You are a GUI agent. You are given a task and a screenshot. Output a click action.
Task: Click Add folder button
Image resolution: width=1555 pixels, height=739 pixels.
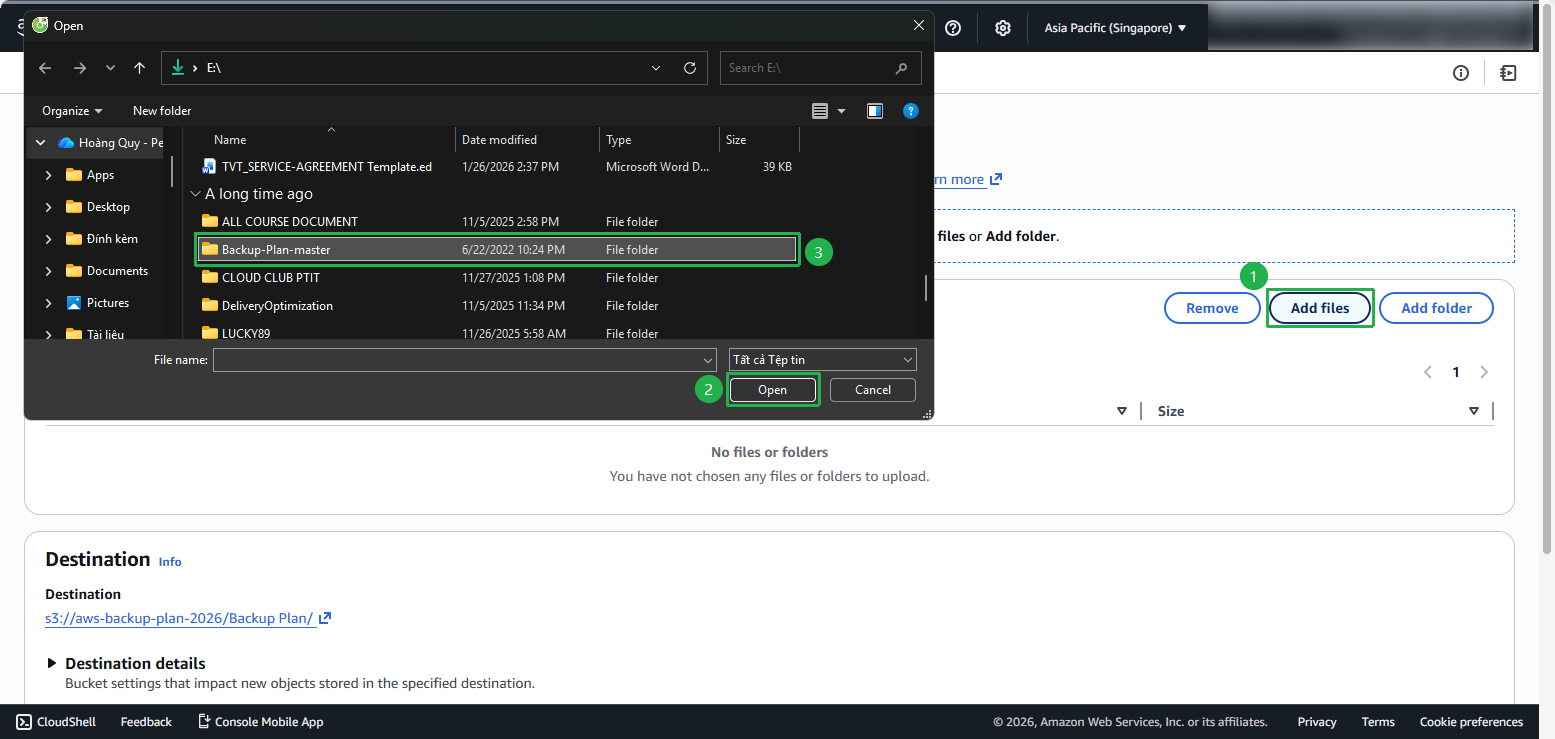1437,308
